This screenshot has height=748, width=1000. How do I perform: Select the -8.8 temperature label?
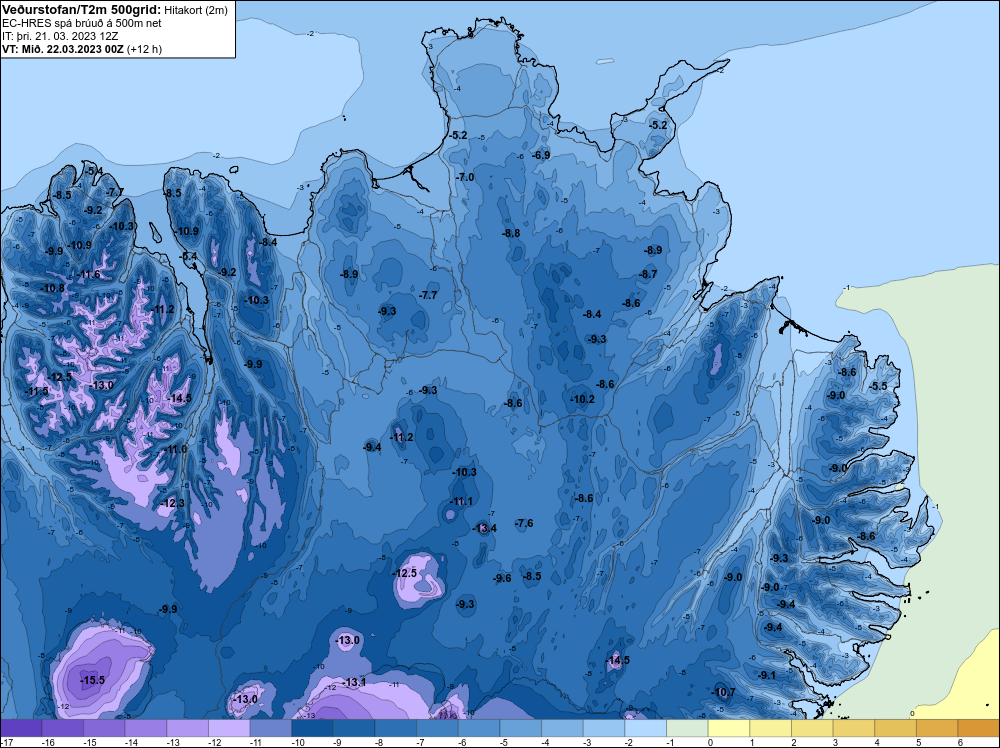[511, 233]
